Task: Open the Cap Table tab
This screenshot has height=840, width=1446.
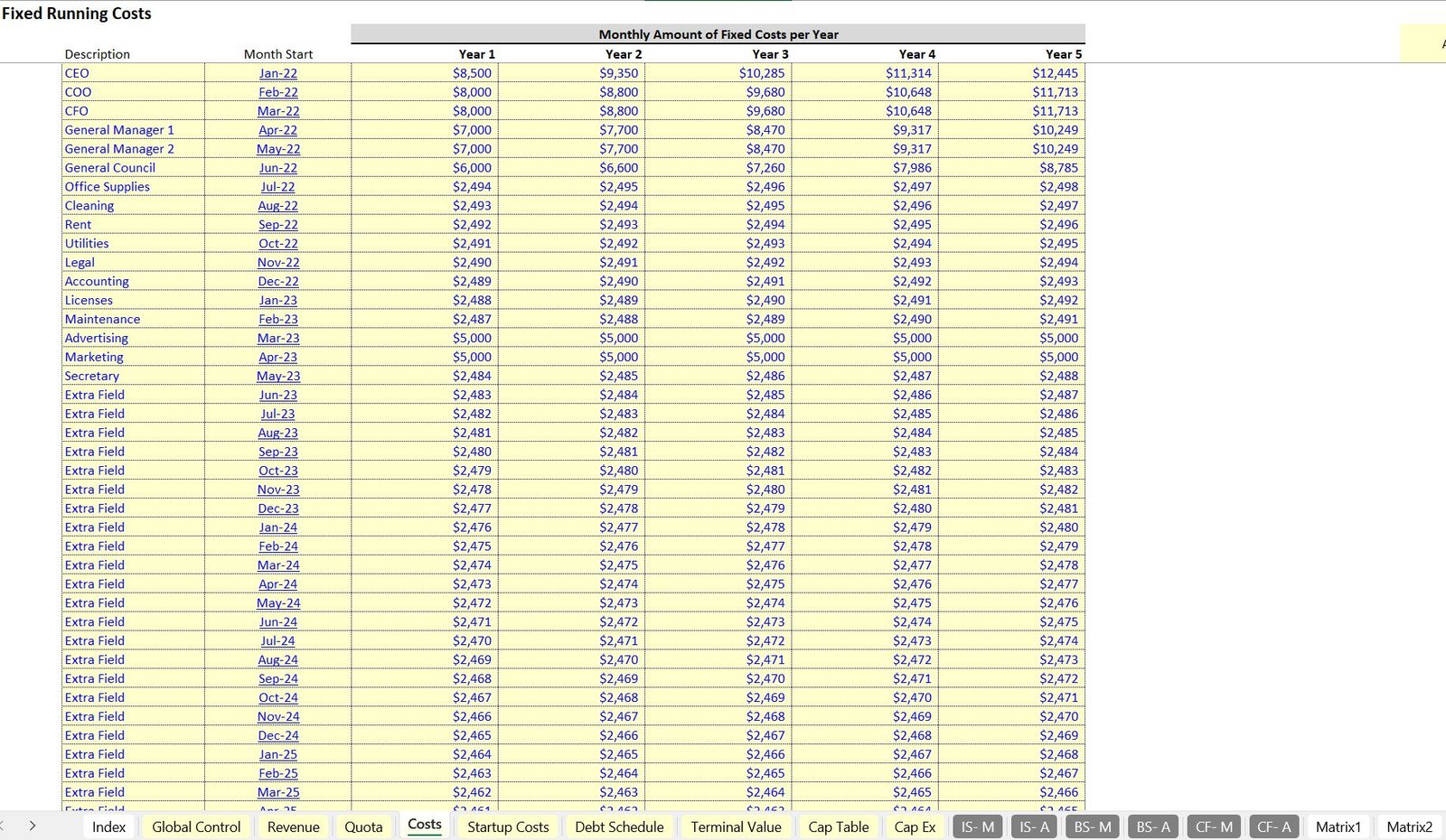Action: (x=838, y=826)
